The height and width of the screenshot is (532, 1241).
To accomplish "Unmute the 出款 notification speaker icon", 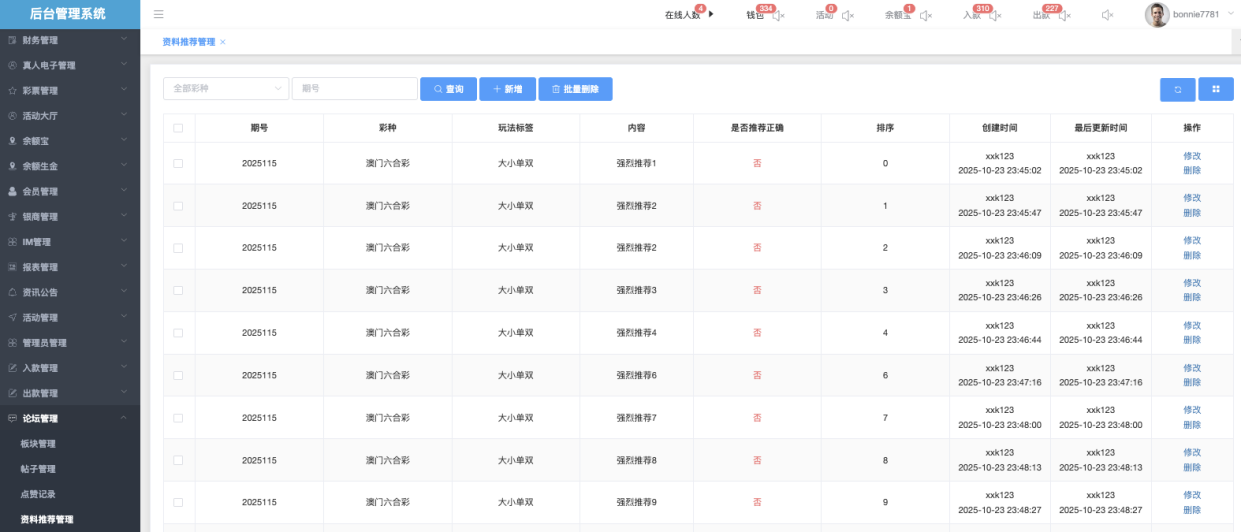I will [x=1064, y=16].
